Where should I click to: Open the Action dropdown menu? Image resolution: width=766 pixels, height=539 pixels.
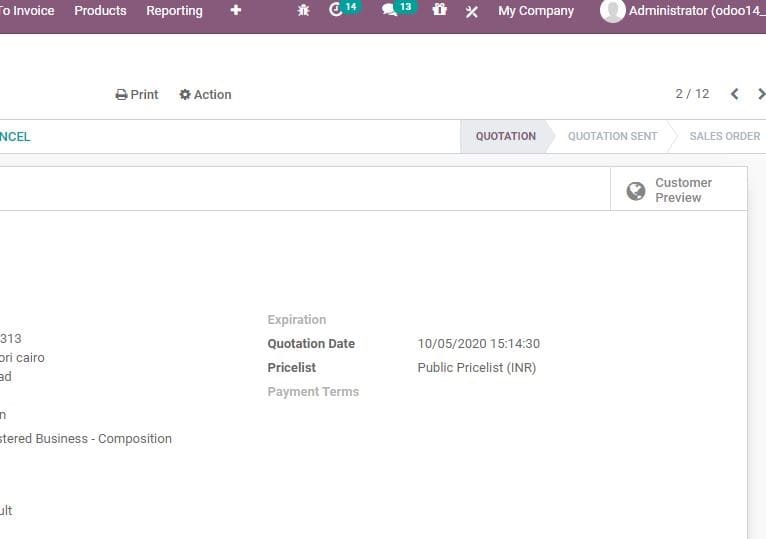(x=205, y=95)
